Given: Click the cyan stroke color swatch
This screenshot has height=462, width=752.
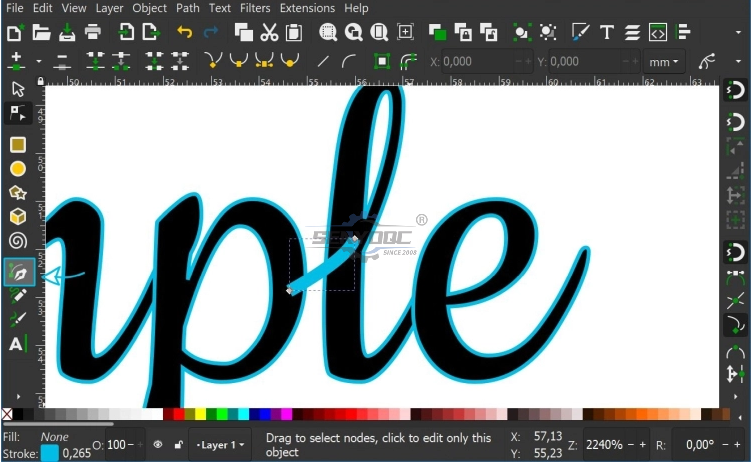Looking at the screenshot, I should [49, 453].
